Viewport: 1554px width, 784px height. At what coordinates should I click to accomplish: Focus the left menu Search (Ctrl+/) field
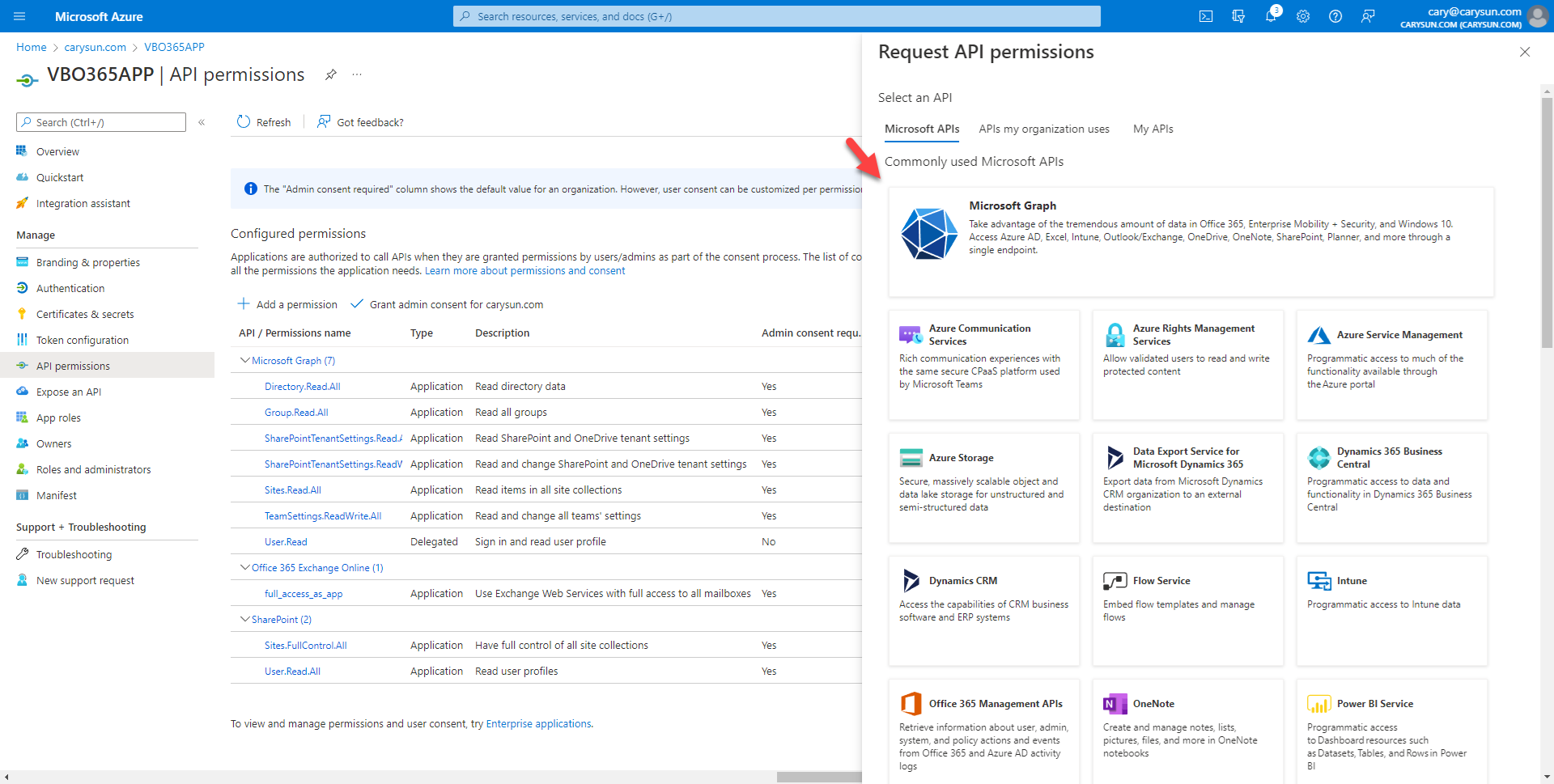coord(101,122)
